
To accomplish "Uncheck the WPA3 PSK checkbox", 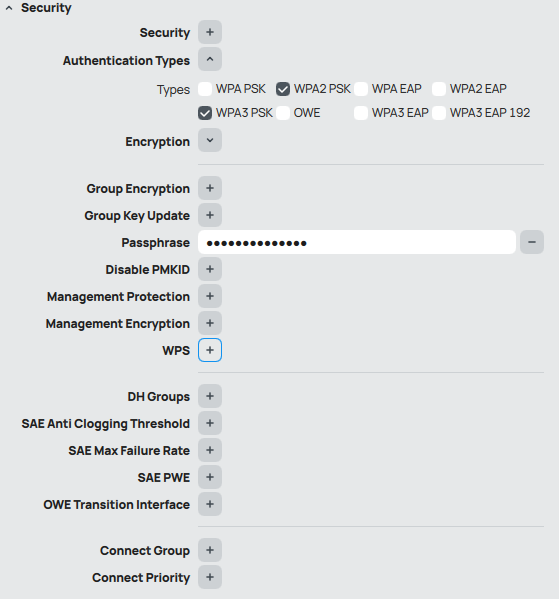I will 205,113.
